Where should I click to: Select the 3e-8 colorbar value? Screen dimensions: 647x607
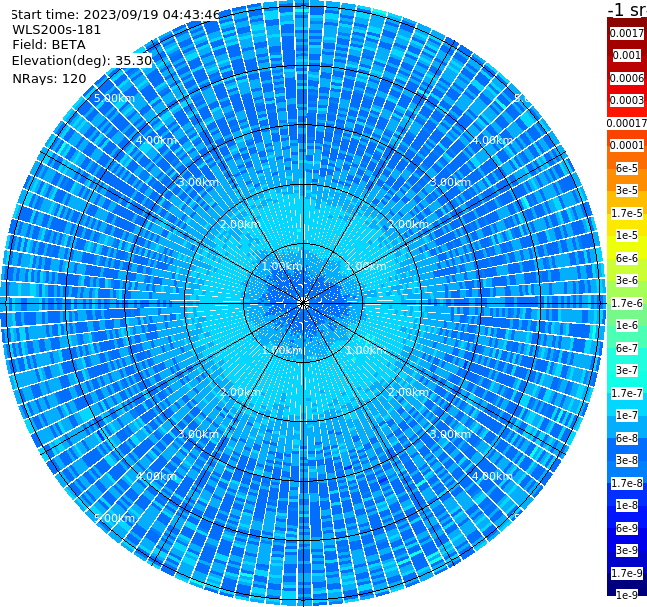click(627, 460)
